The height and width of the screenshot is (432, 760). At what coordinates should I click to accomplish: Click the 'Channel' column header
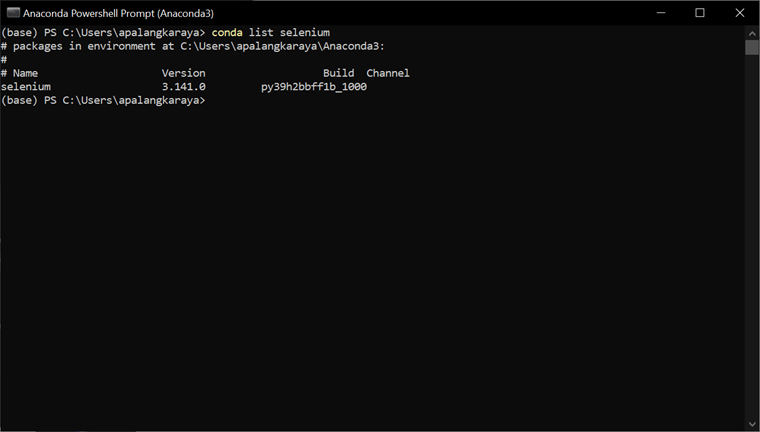388,73
